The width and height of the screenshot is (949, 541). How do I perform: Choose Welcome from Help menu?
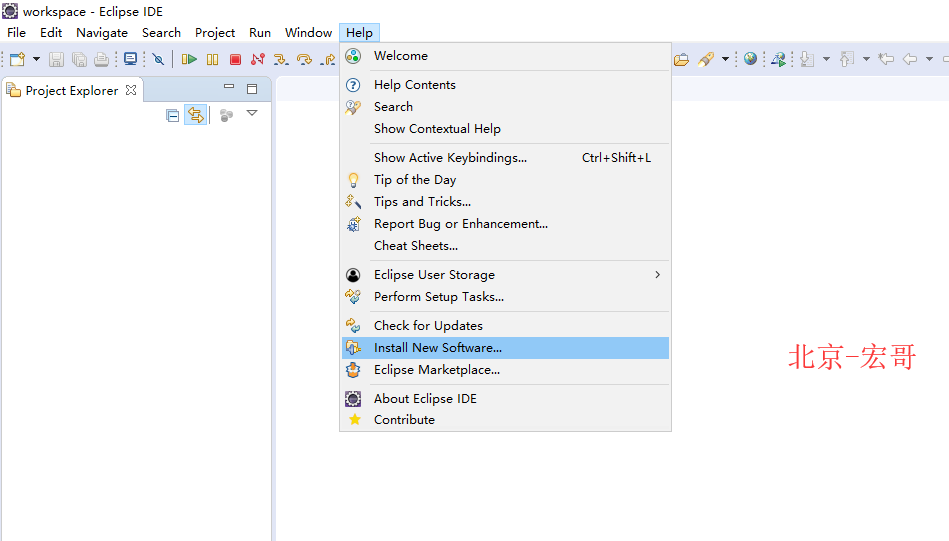click(505, 56)
